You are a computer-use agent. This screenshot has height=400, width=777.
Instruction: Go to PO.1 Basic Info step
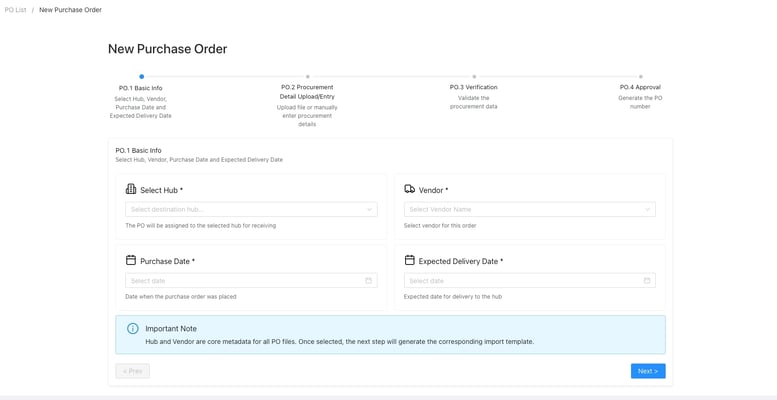coord(141,87)
